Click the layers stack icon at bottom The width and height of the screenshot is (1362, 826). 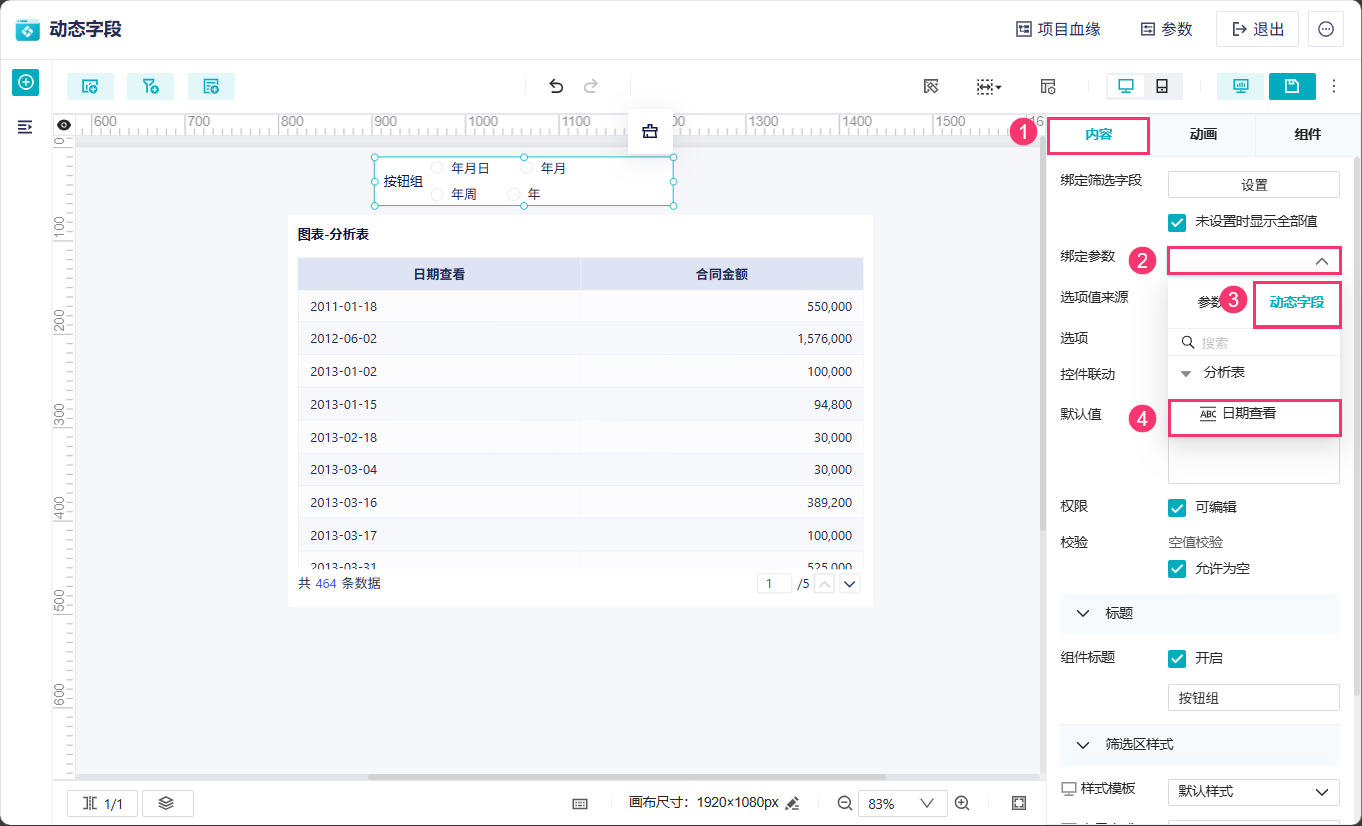167,803
